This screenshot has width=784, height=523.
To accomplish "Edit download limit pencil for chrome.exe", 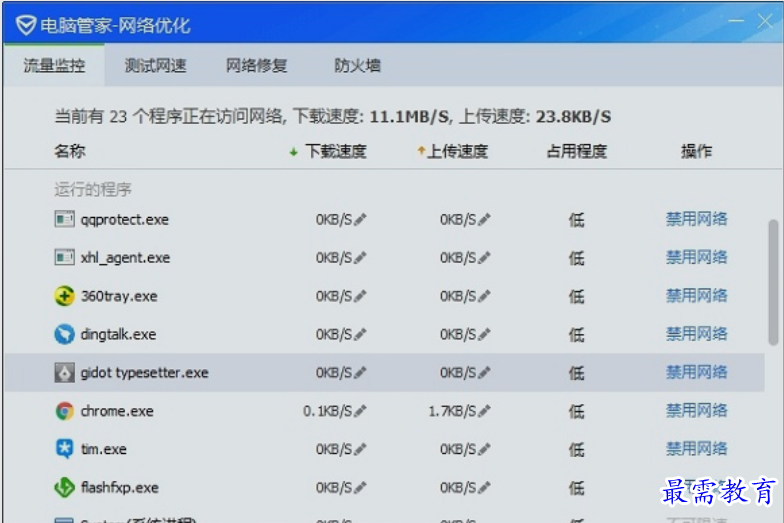I will pyautogui.click(x=360, y=411).
